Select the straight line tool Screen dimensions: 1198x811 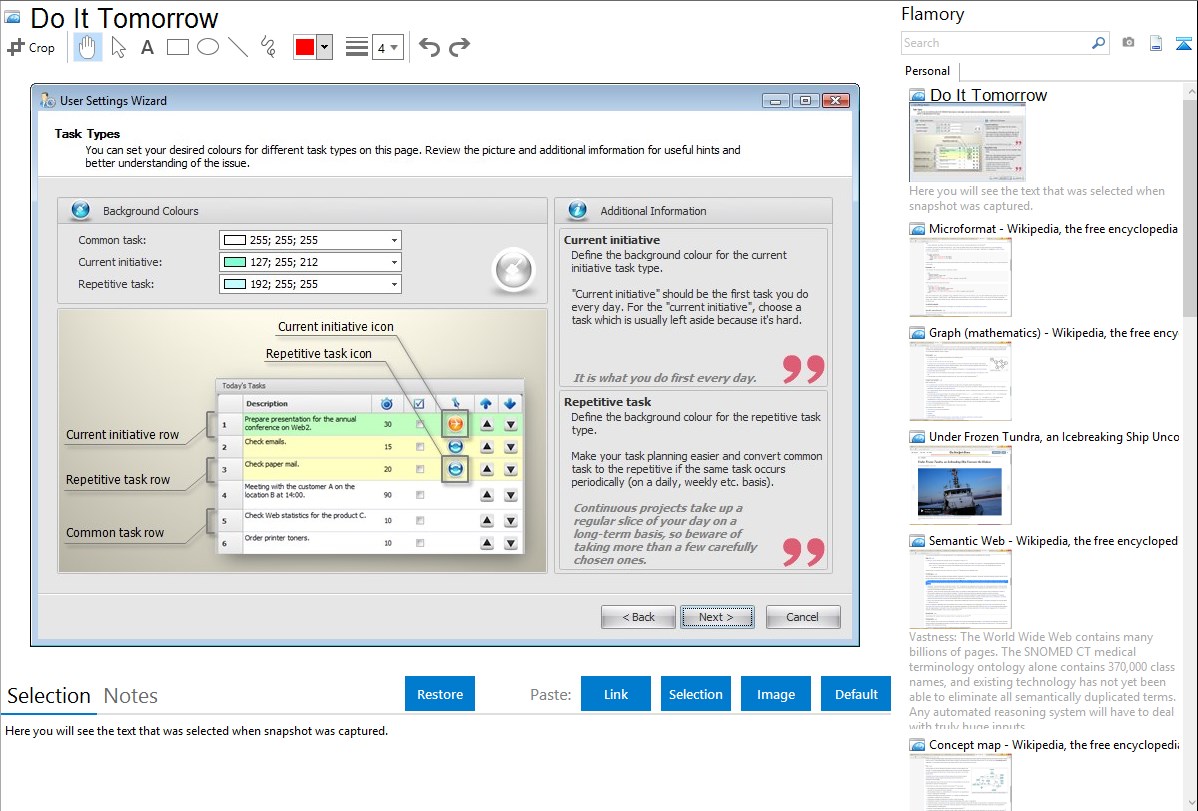[238, 47]
